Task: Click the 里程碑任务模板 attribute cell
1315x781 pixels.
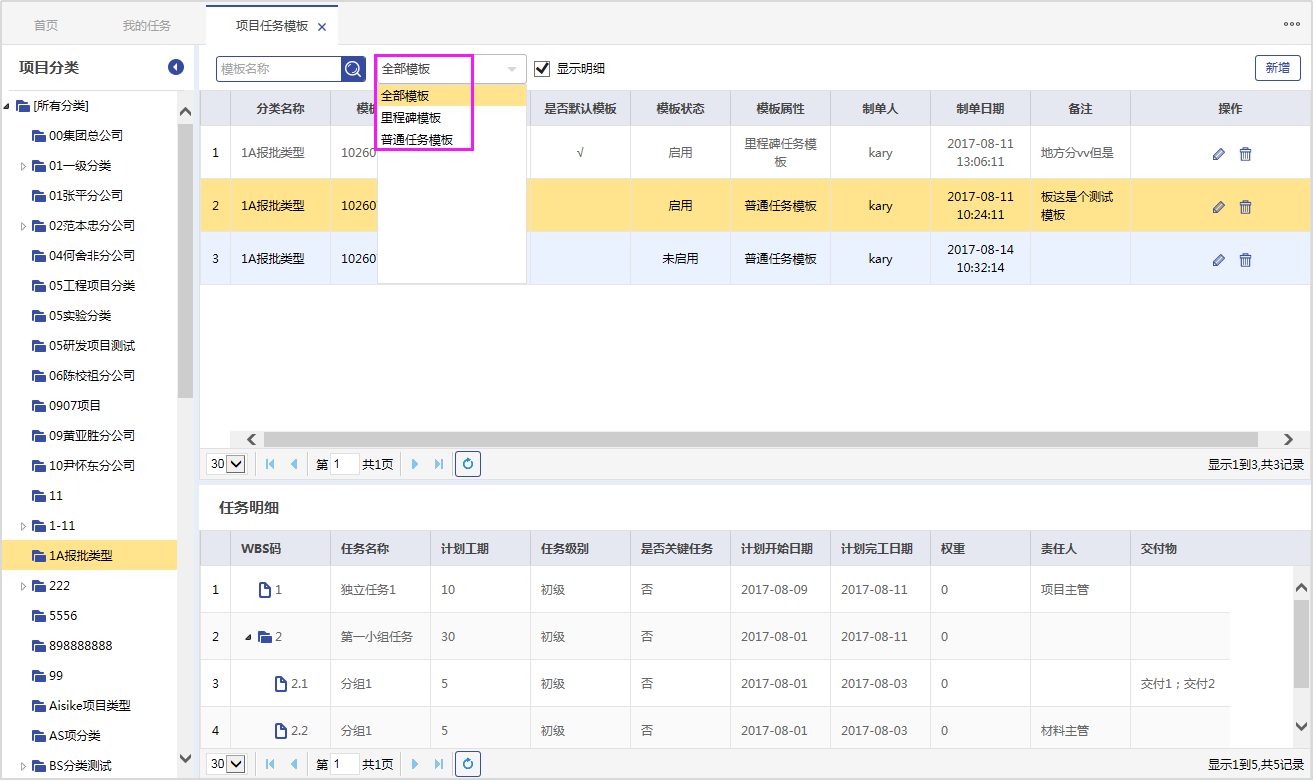Action: click(x=780, y=153)
